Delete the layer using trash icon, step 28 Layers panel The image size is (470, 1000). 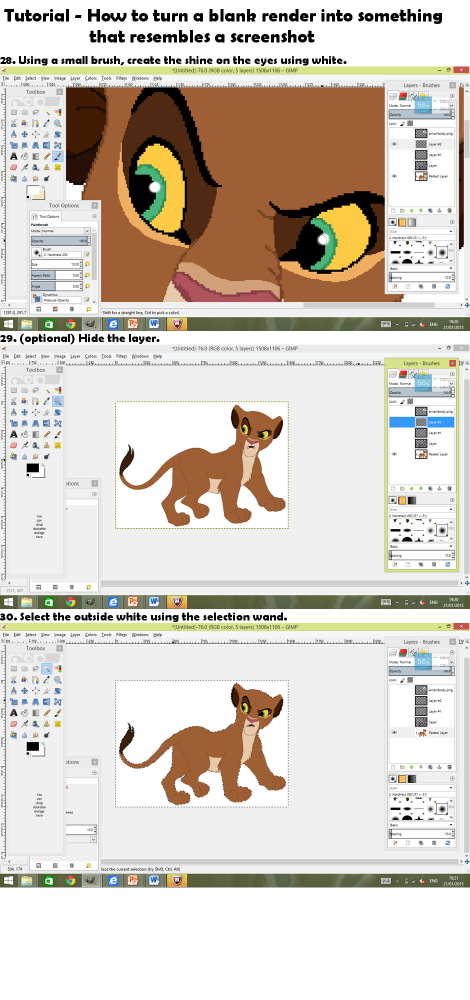coord(450,210)
